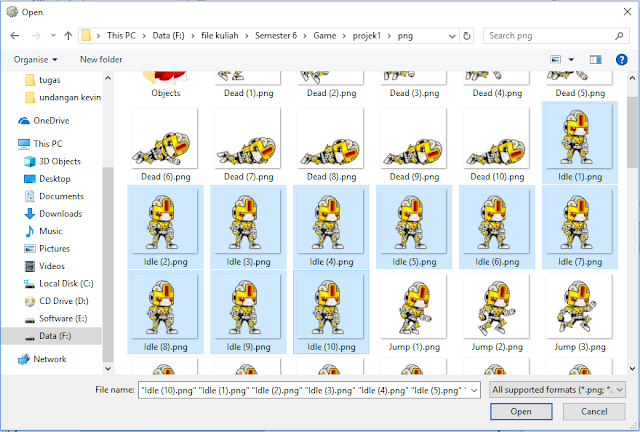Viewport: 640px width, 432px height.
Task: Expand the address bar history dropdown
Action: click(452, 36)
